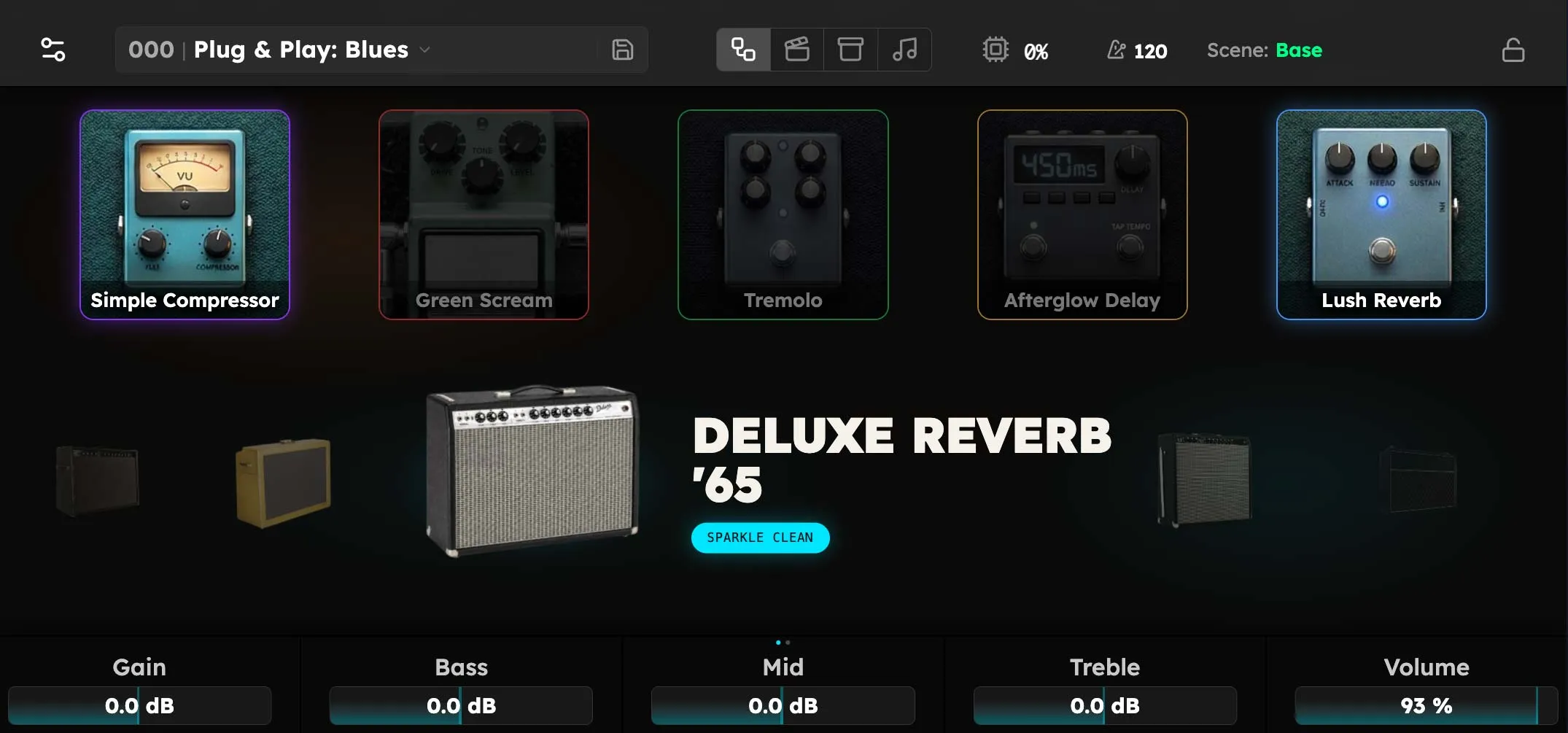Adjust the Treble slider
This screenshot has height=733, width=1568.
tap(1105, 705)
